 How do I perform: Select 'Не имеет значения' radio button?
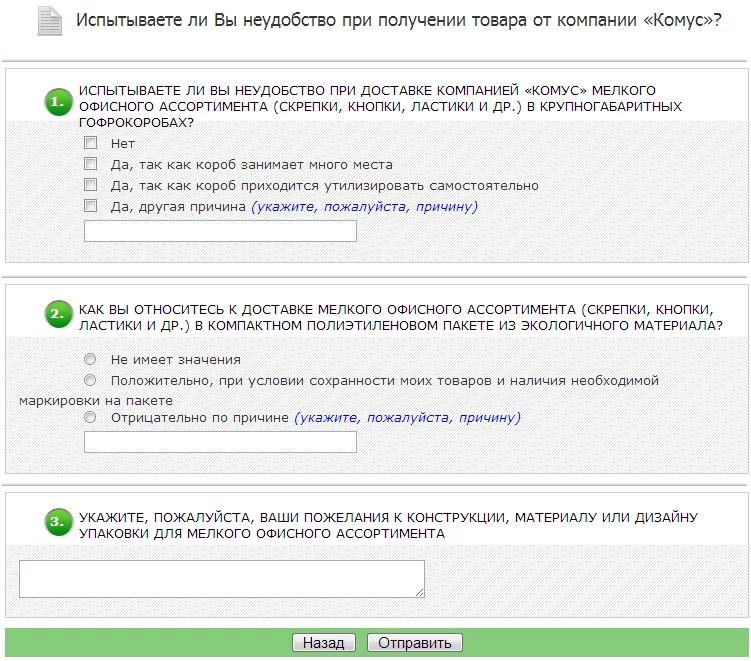click(x=90, y=359)
